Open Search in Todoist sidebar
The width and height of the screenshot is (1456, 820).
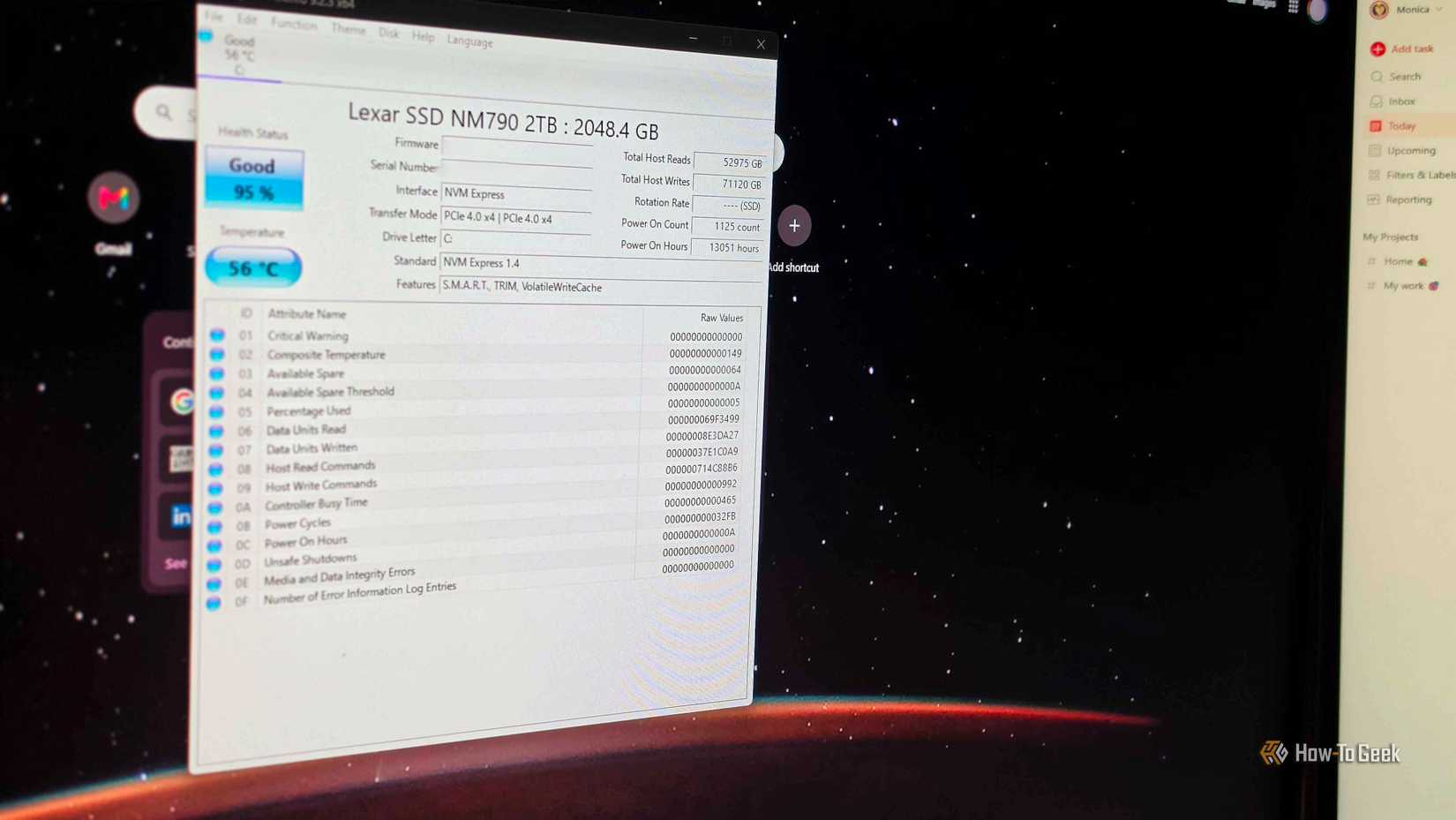tap(1396, 77)
